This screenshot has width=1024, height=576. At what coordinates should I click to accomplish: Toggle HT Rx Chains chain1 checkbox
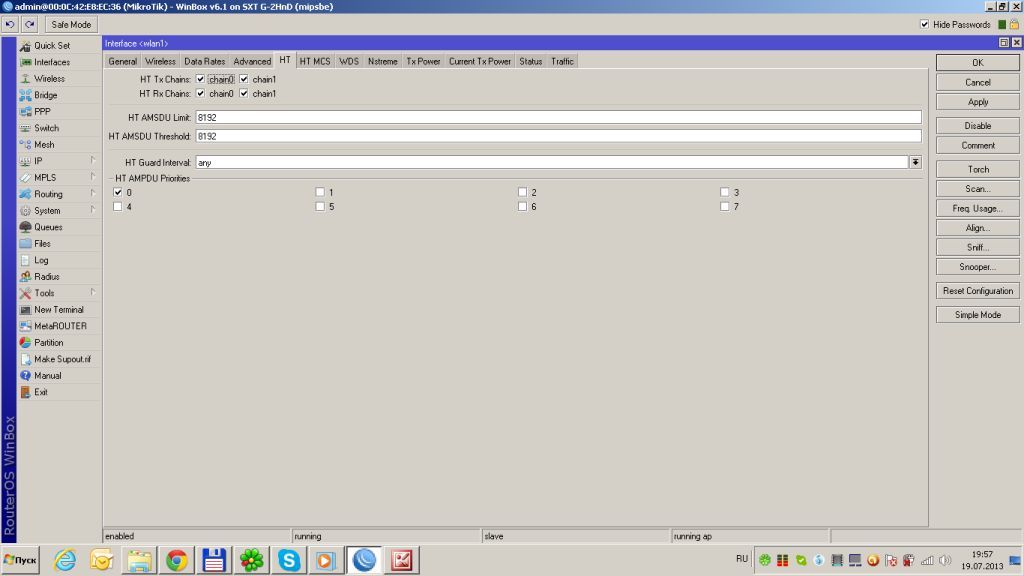click(x=244, y=93)
